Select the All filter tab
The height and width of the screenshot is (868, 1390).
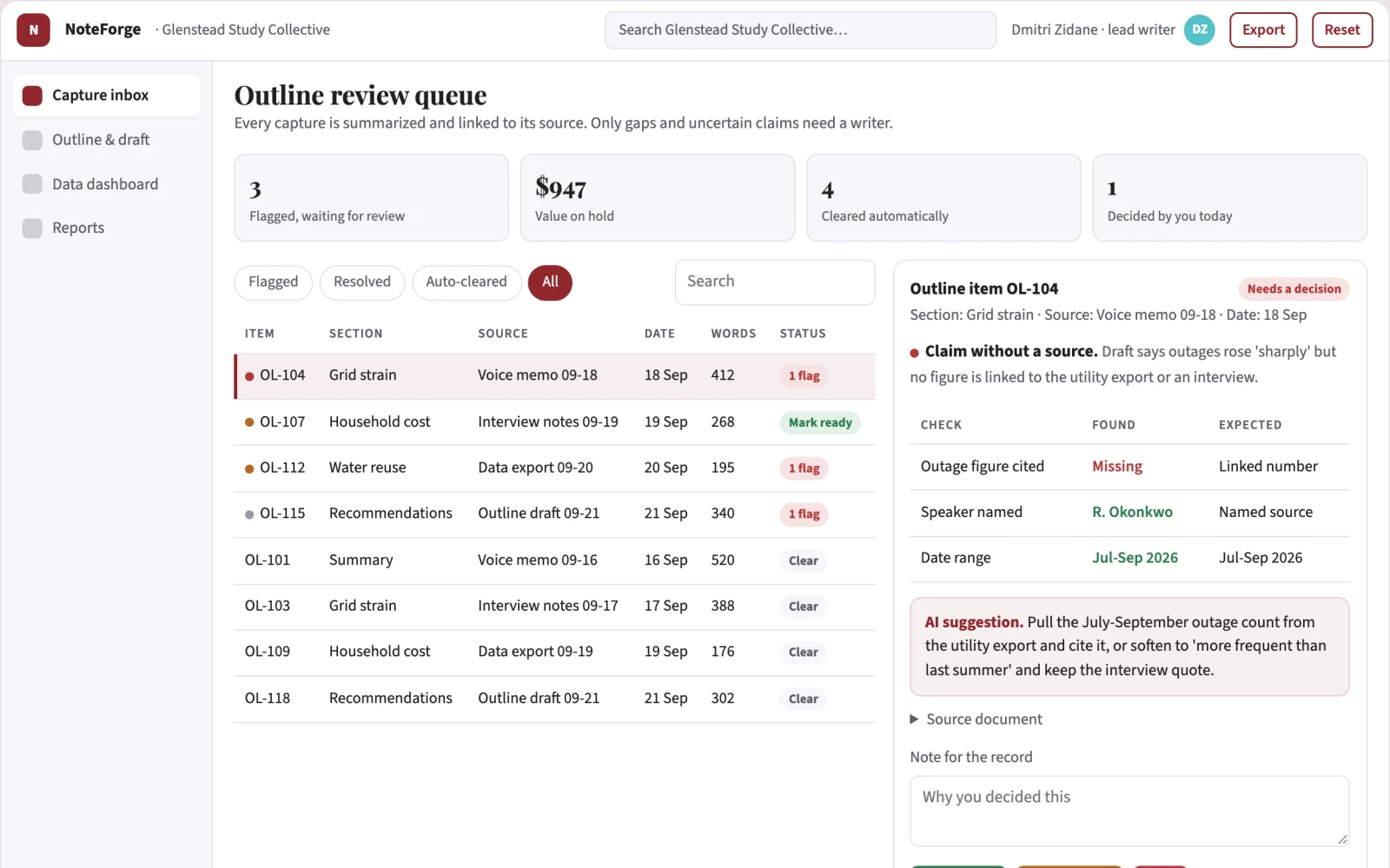tap(550, 282)
